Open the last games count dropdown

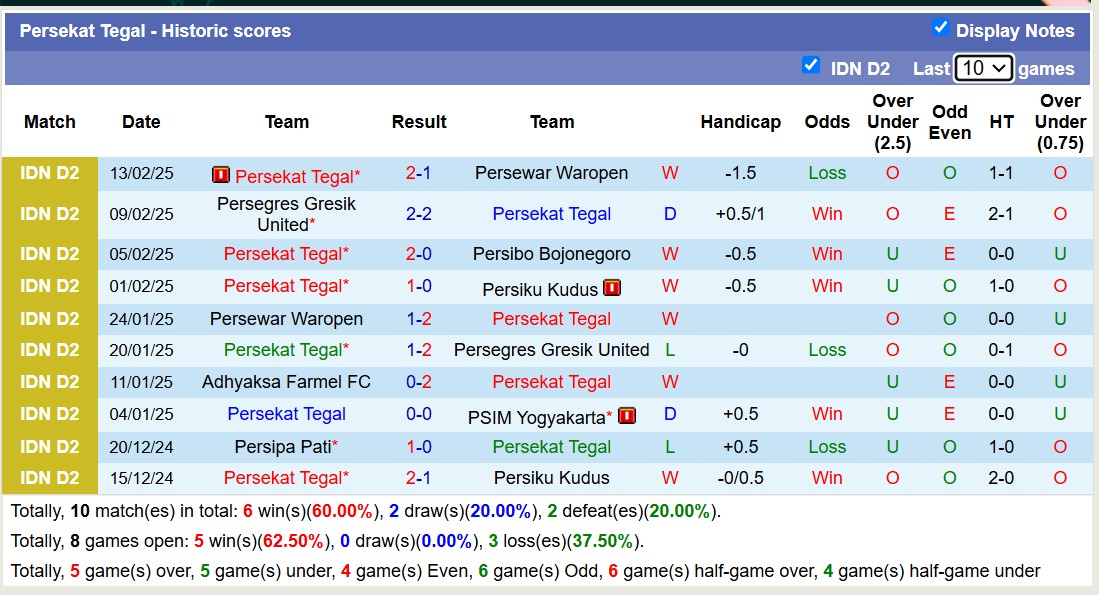click(983, 67)
